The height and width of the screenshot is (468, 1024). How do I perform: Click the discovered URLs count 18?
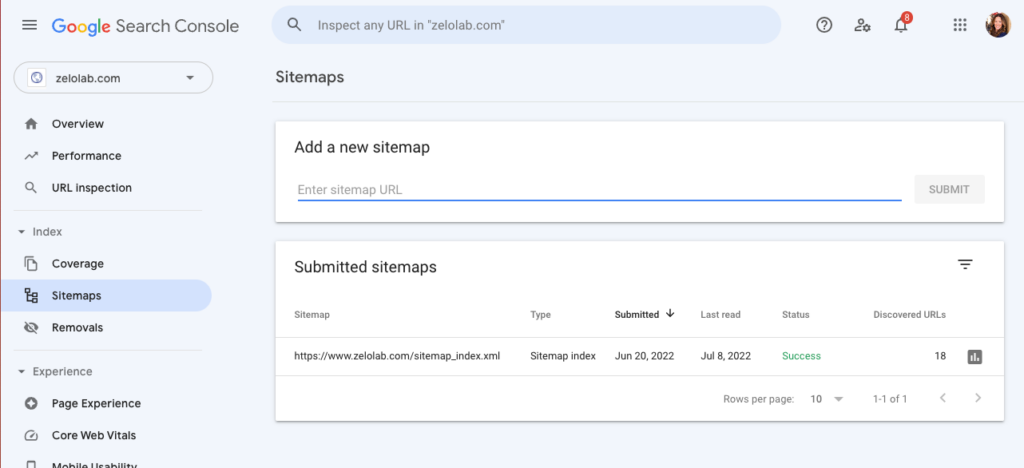click(x=940, y=356)
